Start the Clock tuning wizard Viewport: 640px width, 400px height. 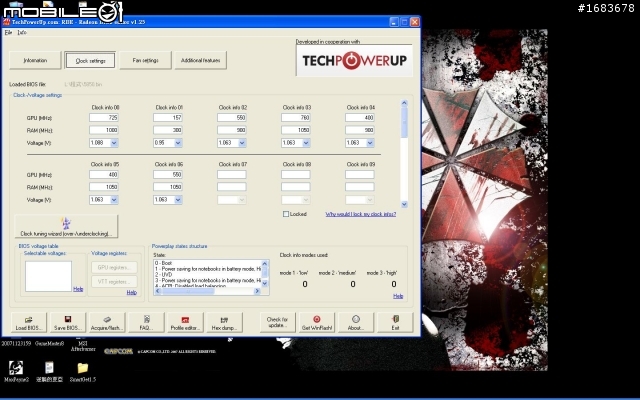[66, 227]
